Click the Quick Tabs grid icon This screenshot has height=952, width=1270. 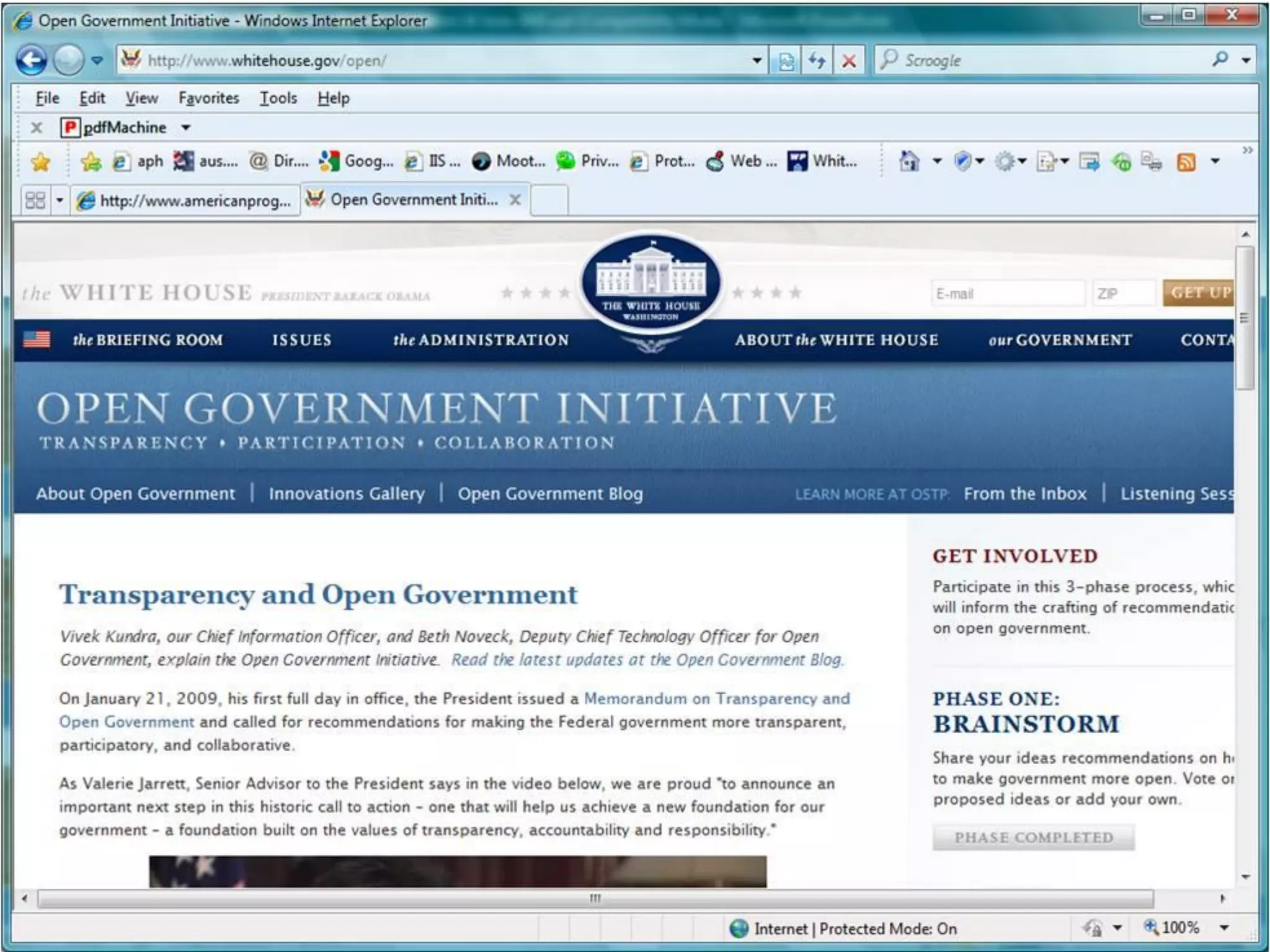(35, 200)
